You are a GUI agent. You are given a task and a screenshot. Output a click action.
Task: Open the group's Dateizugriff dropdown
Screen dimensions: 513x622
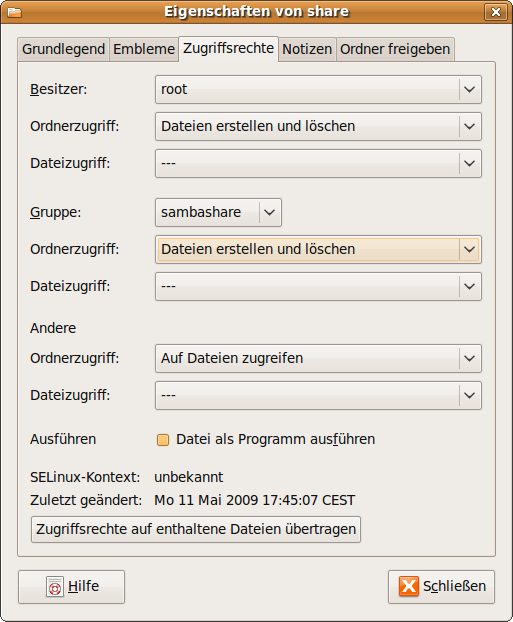click(x=318, y=286)
